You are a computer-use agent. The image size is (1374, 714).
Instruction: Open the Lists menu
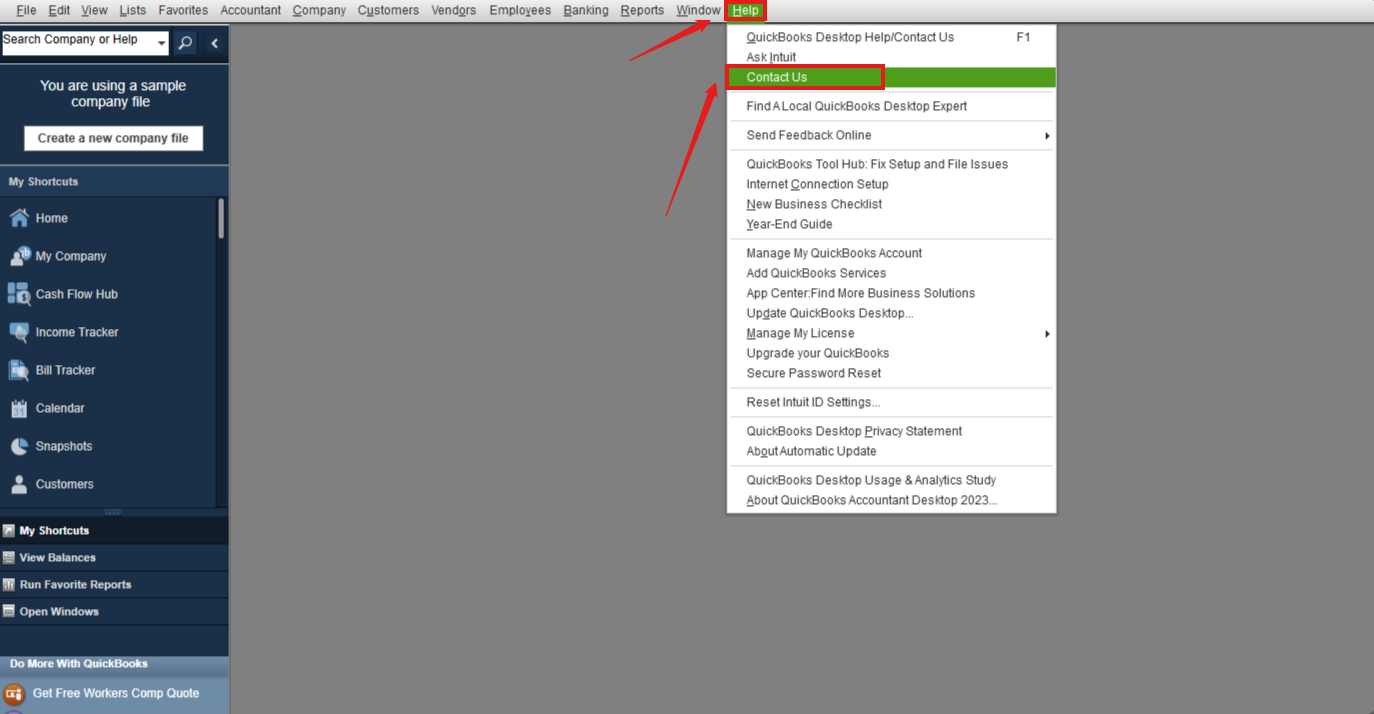(132, 10)
